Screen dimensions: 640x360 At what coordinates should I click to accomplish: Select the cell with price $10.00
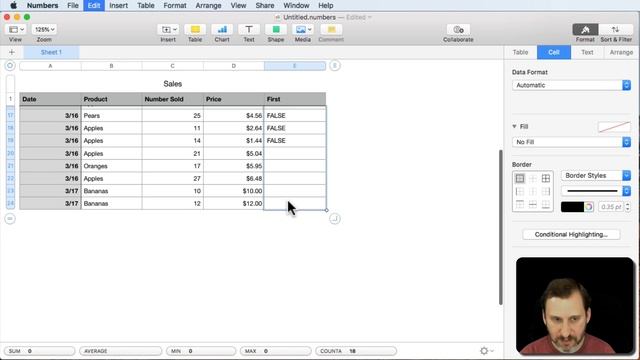[x=233, y=191]
